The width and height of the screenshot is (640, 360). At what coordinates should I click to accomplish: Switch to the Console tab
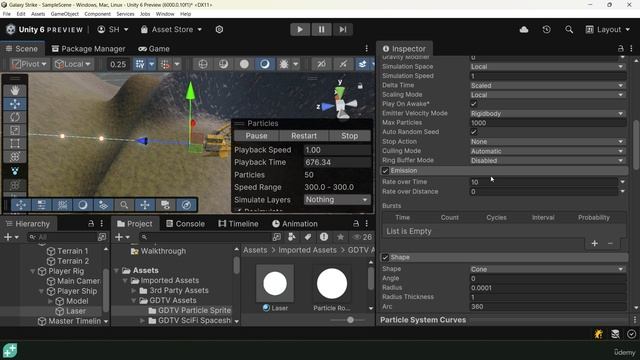coord(185,224)
